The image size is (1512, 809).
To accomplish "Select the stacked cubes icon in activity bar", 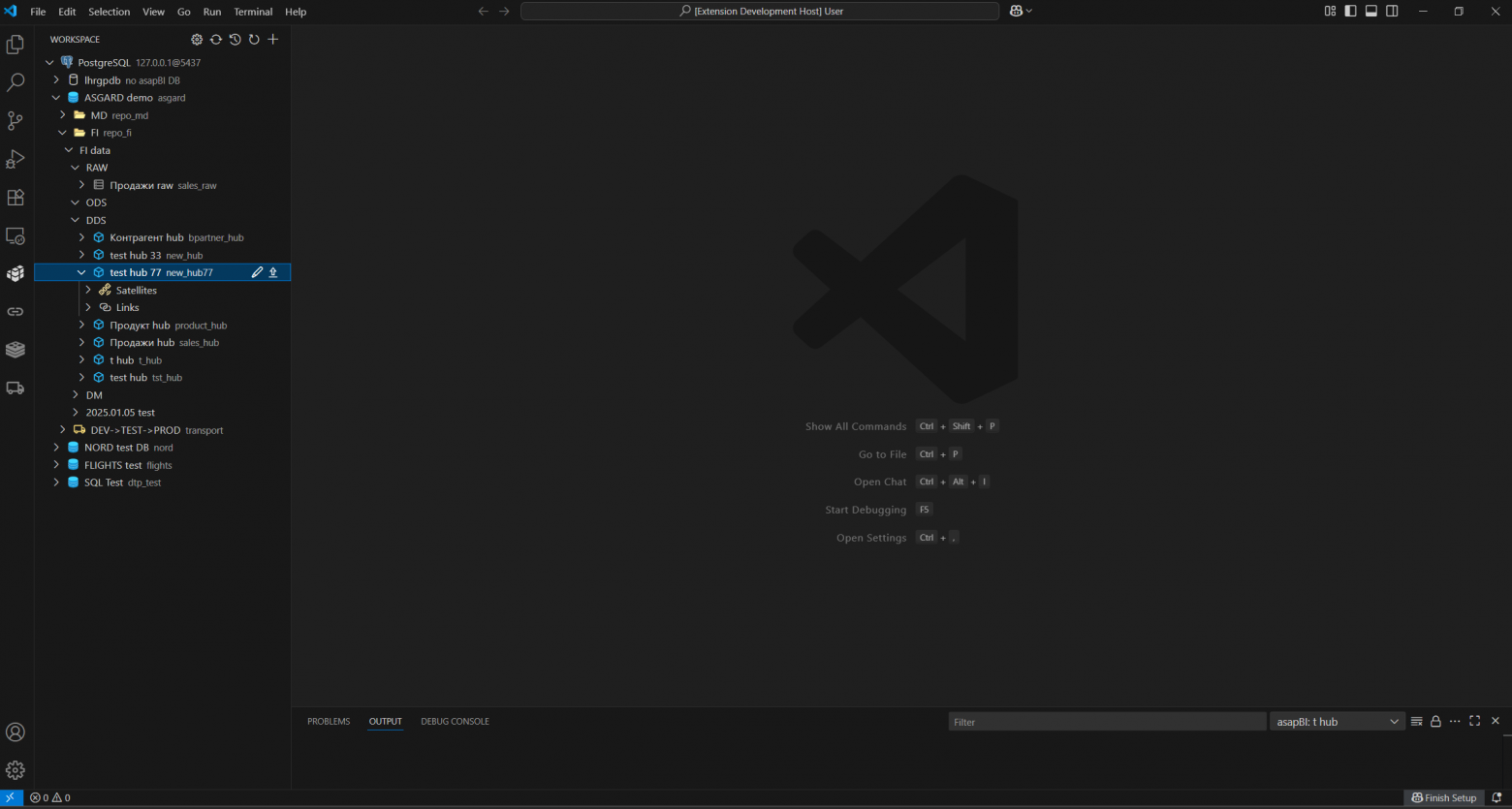I will point(16,273).
